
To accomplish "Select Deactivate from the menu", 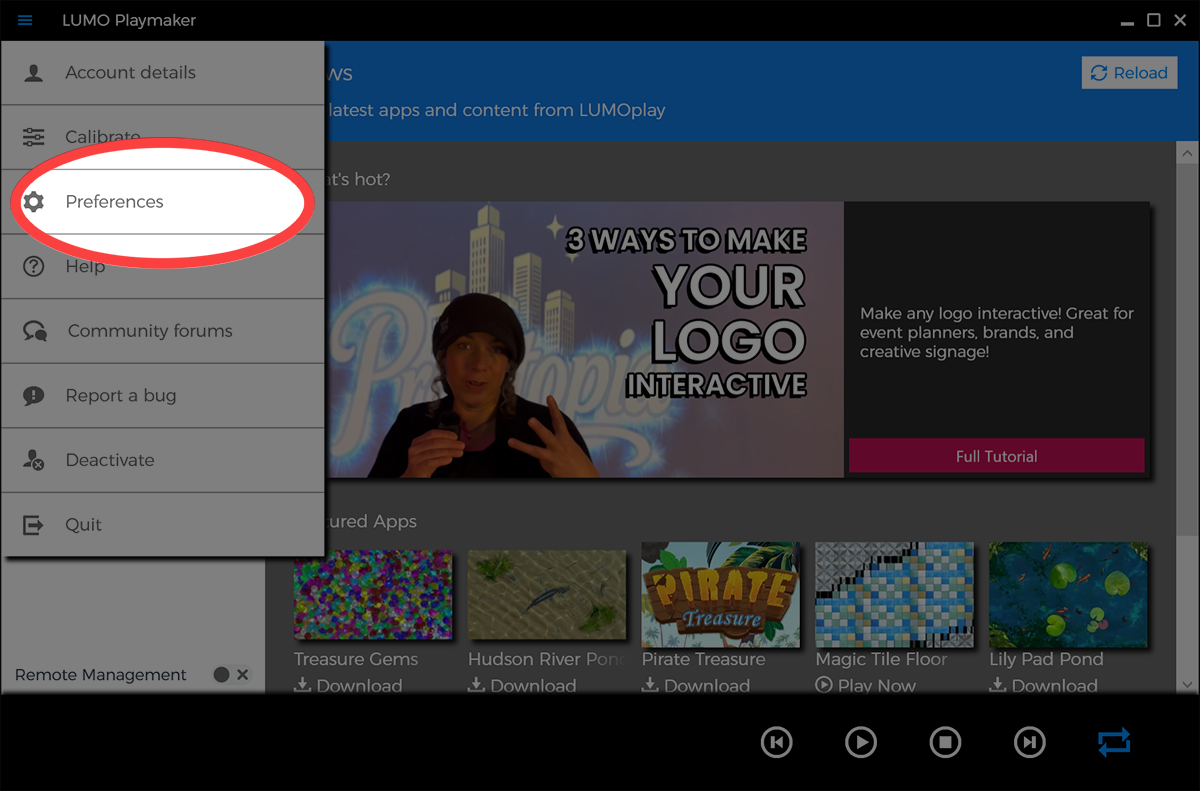I will point(109,460).
